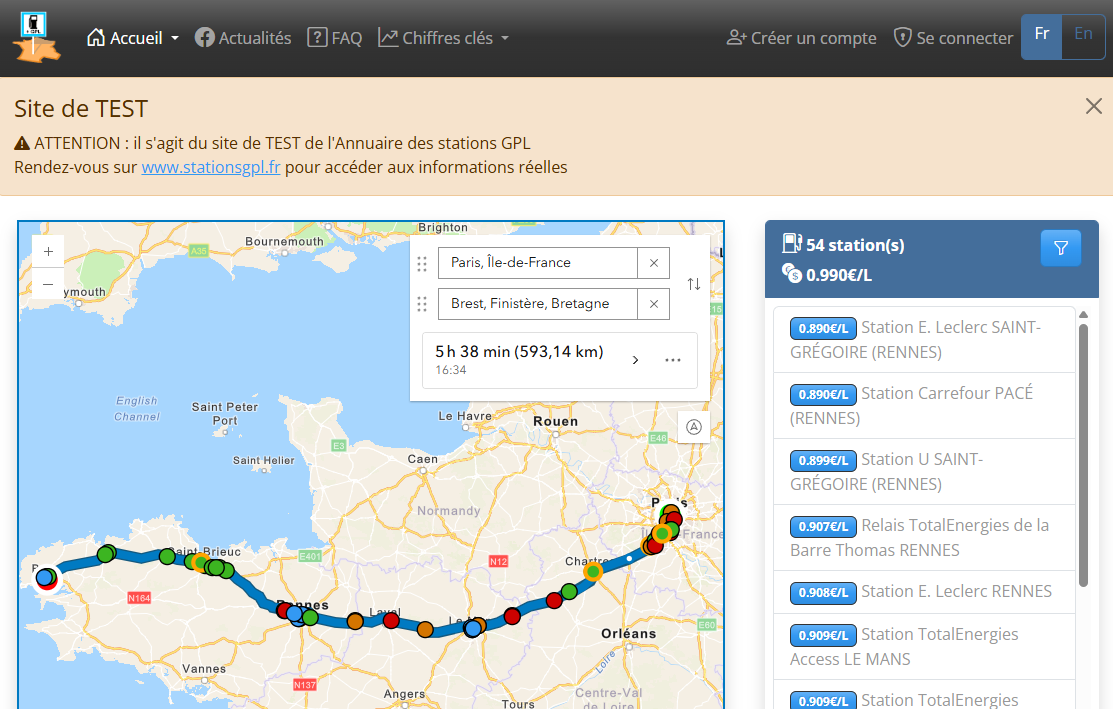Switch language to En

pyautogui.click(x=1083, y=36)
